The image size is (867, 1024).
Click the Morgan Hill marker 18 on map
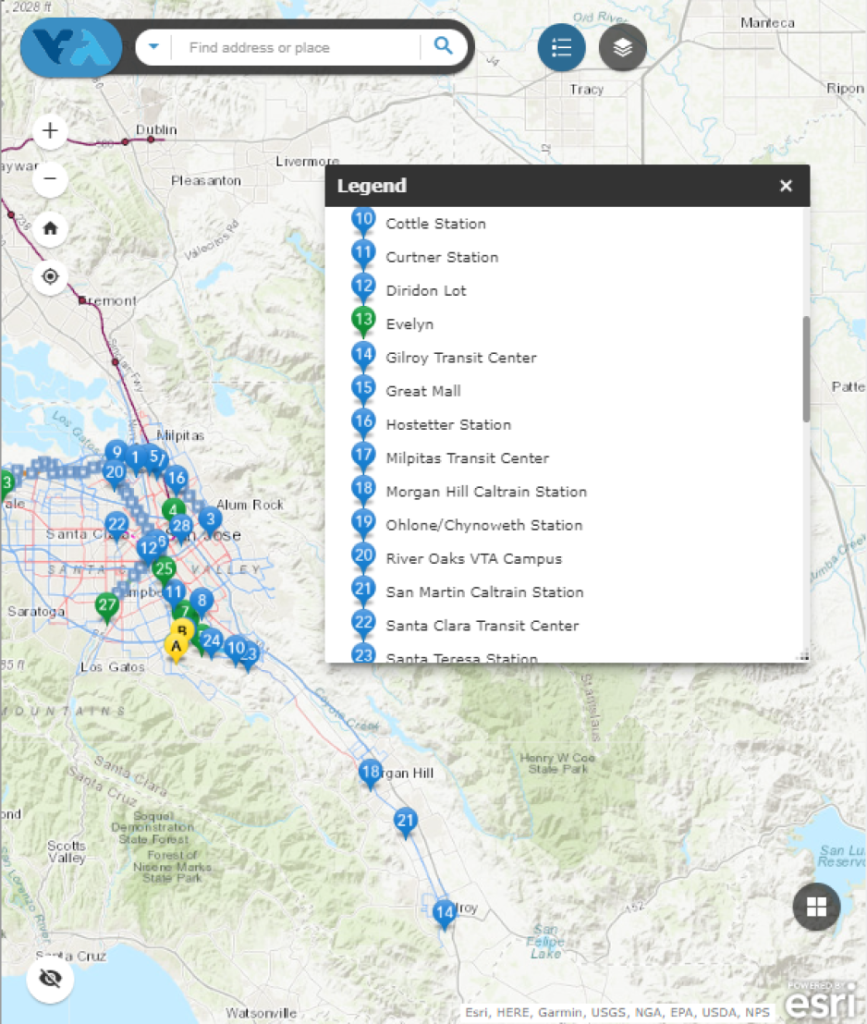click(370, 772)
